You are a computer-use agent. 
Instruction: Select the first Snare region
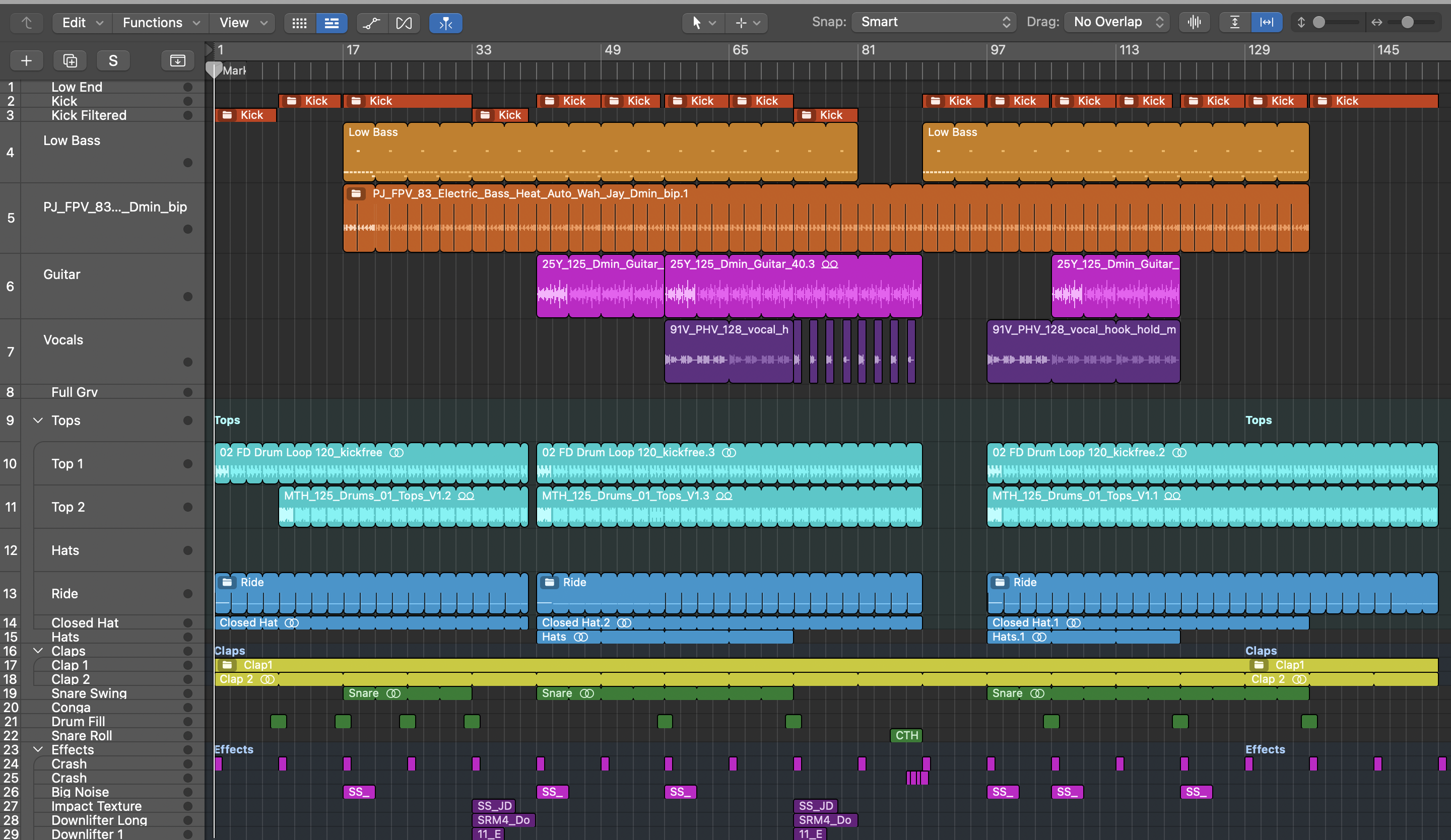tap(407, 693)
